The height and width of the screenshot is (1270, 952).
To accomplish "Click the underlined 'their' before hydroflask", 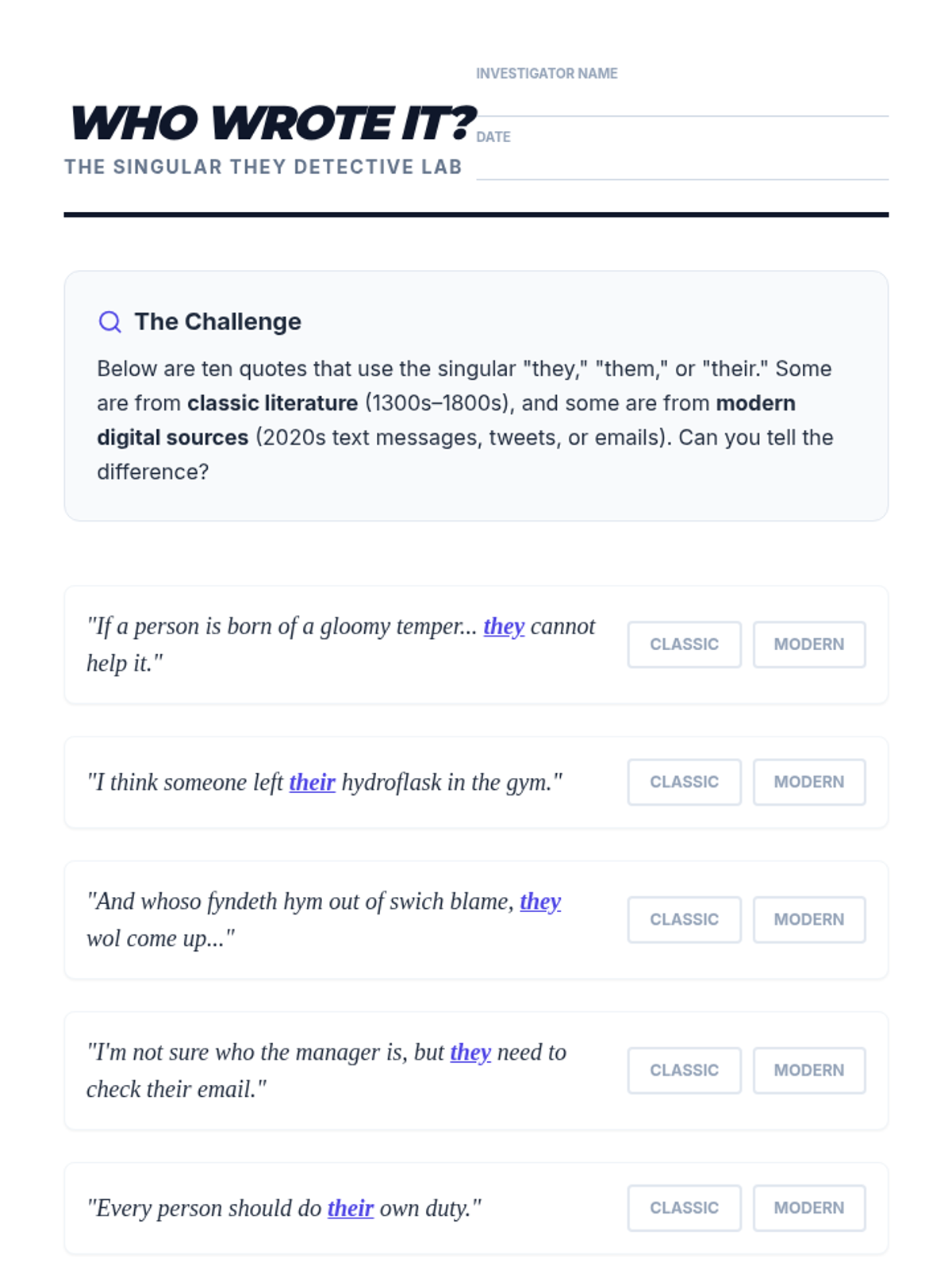I will point(312,783).
